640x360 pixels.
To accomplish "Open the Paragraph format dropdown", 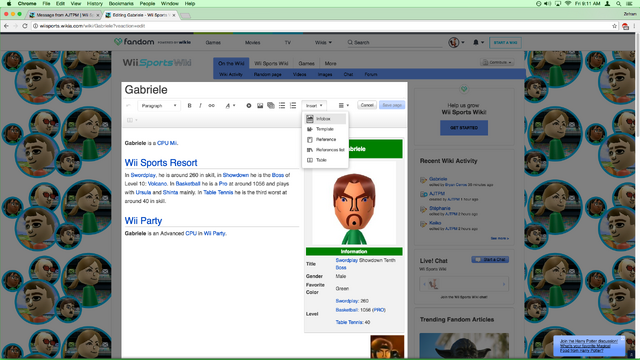I will (x=159, y=106).
